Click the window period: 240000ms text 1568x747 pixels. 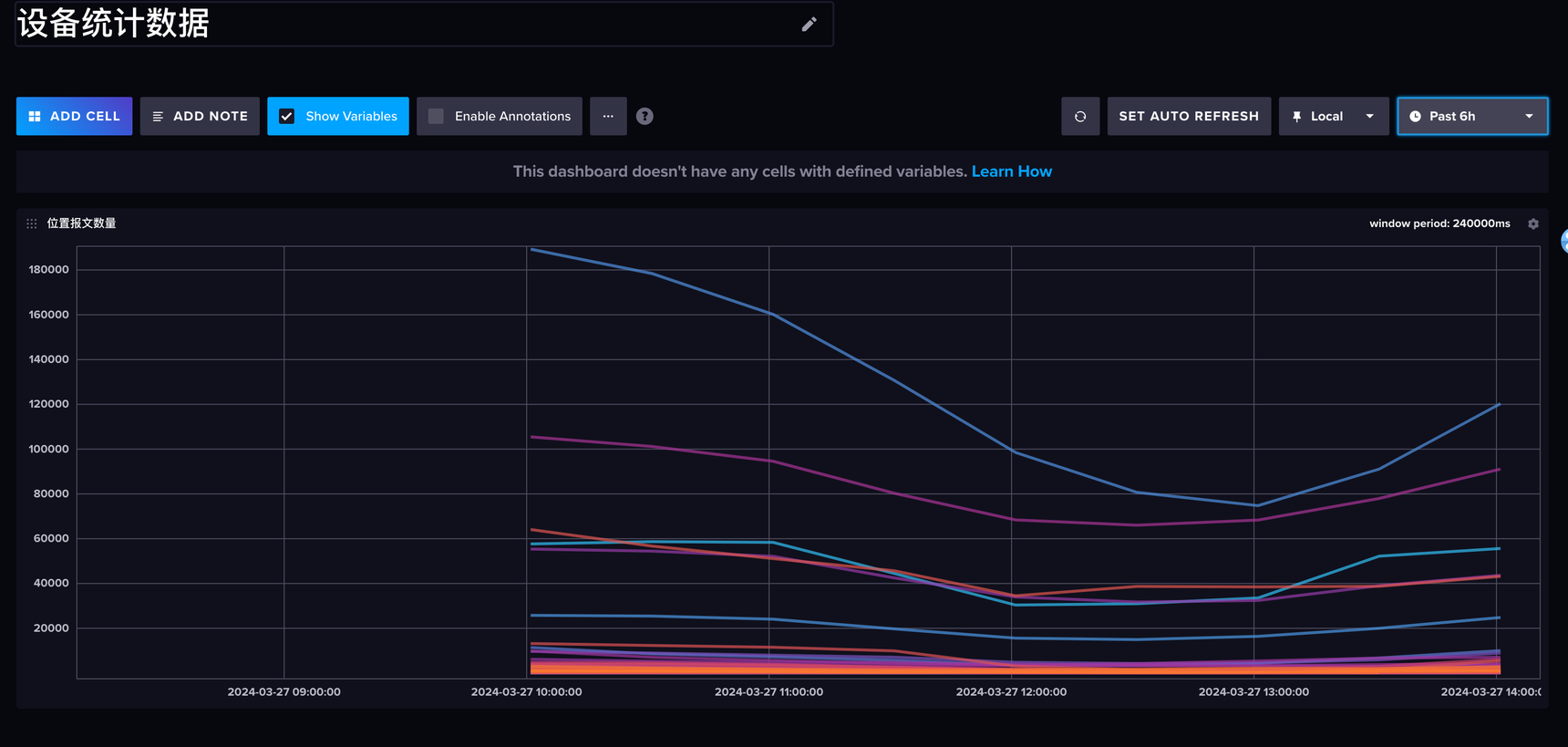pos(1439,223)
